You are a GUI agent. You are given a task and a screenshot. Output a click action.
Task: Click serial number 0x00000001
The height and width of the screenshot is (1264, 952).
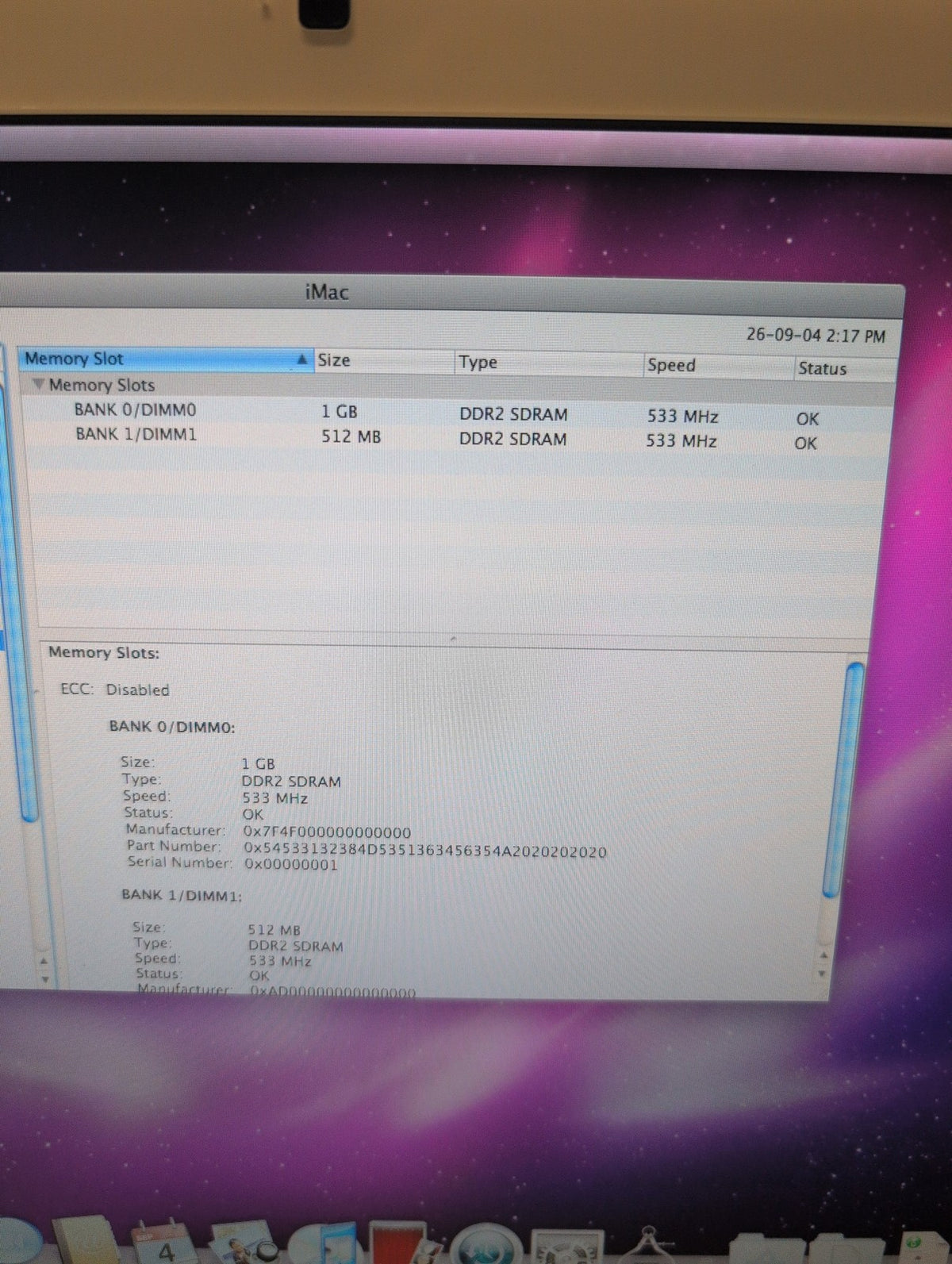click(x=291, y=865)
